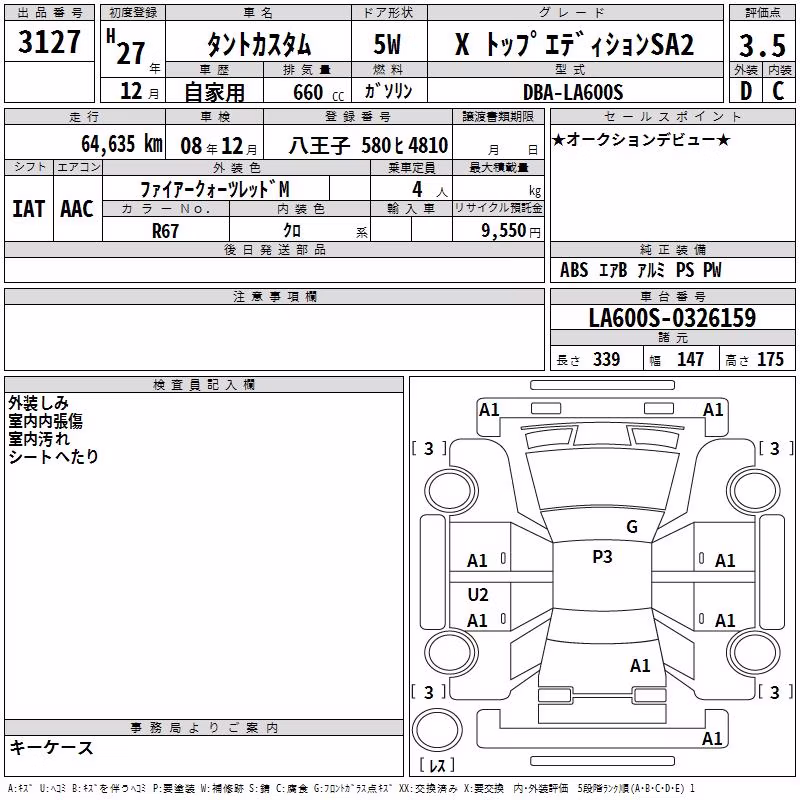The width and height of the screenshot is (800, 800).
Task: Click air conditioner code AAC
Action: click(x=77, y=209)
